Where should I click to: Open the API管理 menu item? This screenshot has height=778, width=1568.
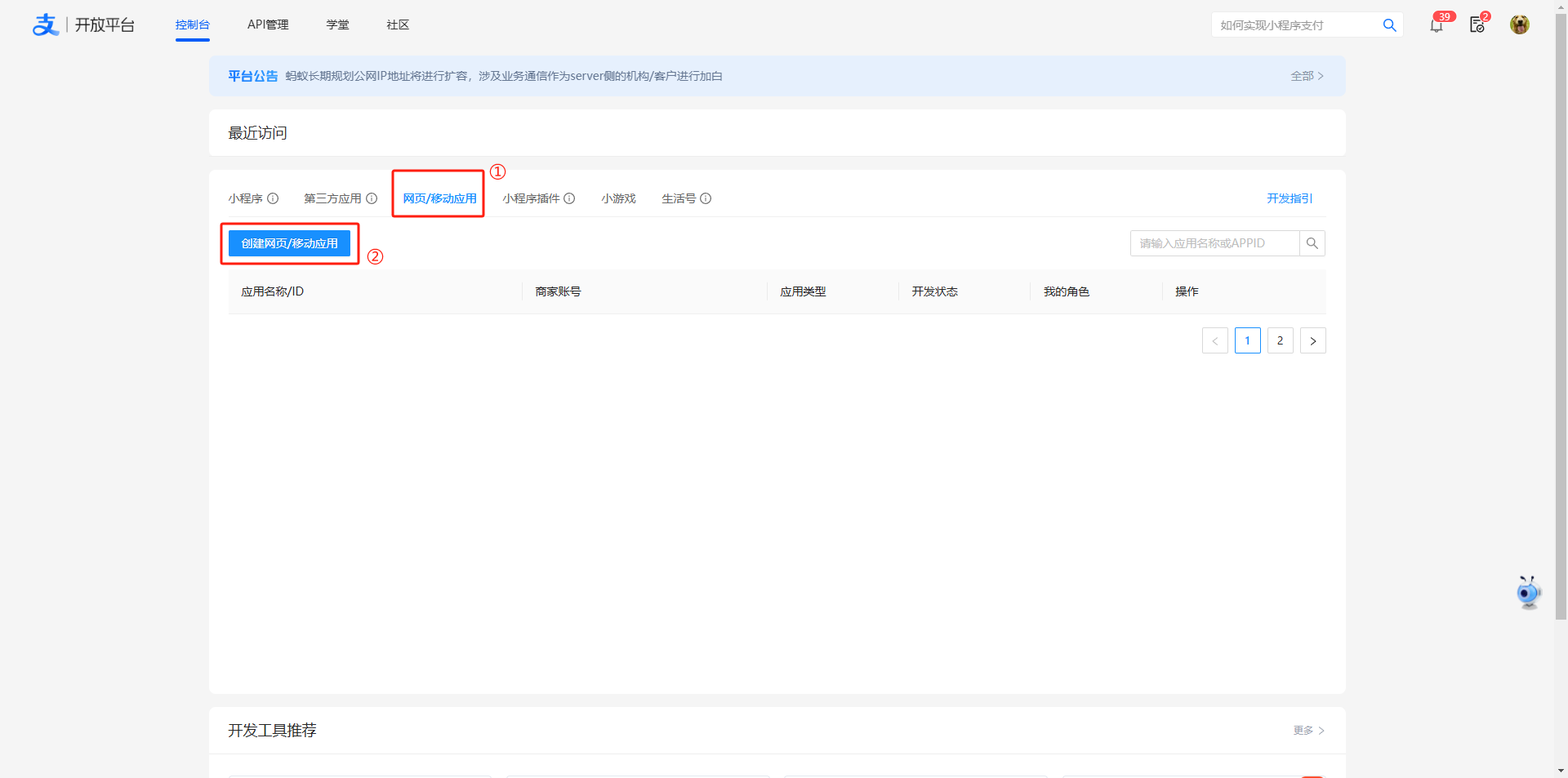[x=268, y=24]
